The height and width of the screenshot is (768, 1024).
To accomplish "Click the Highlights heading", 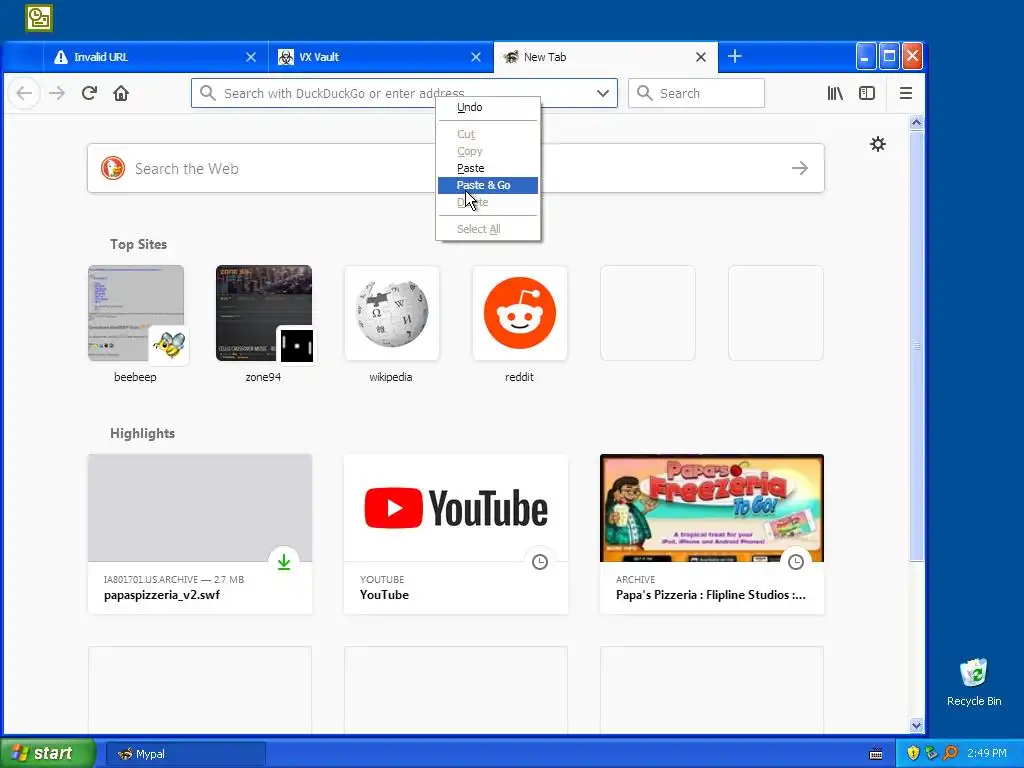I will [x=142, y=434].
